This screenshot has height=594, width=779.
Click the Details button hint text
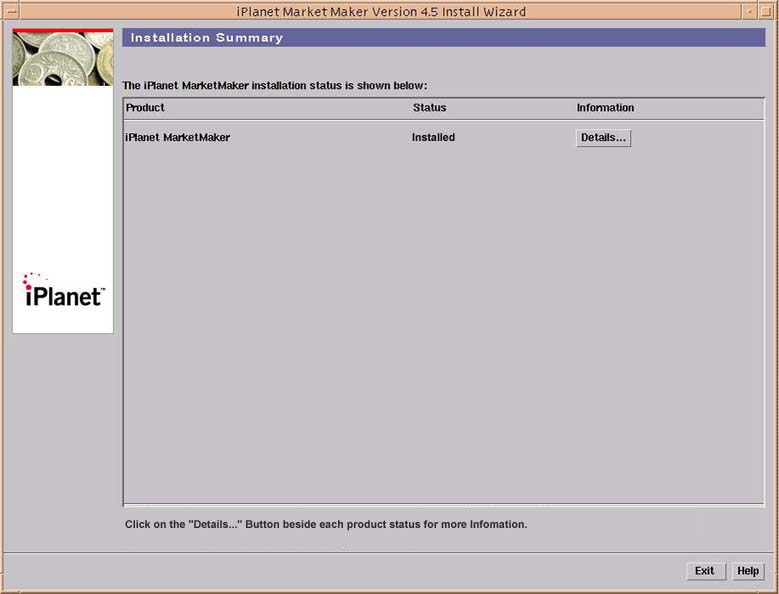coord(326,524)
